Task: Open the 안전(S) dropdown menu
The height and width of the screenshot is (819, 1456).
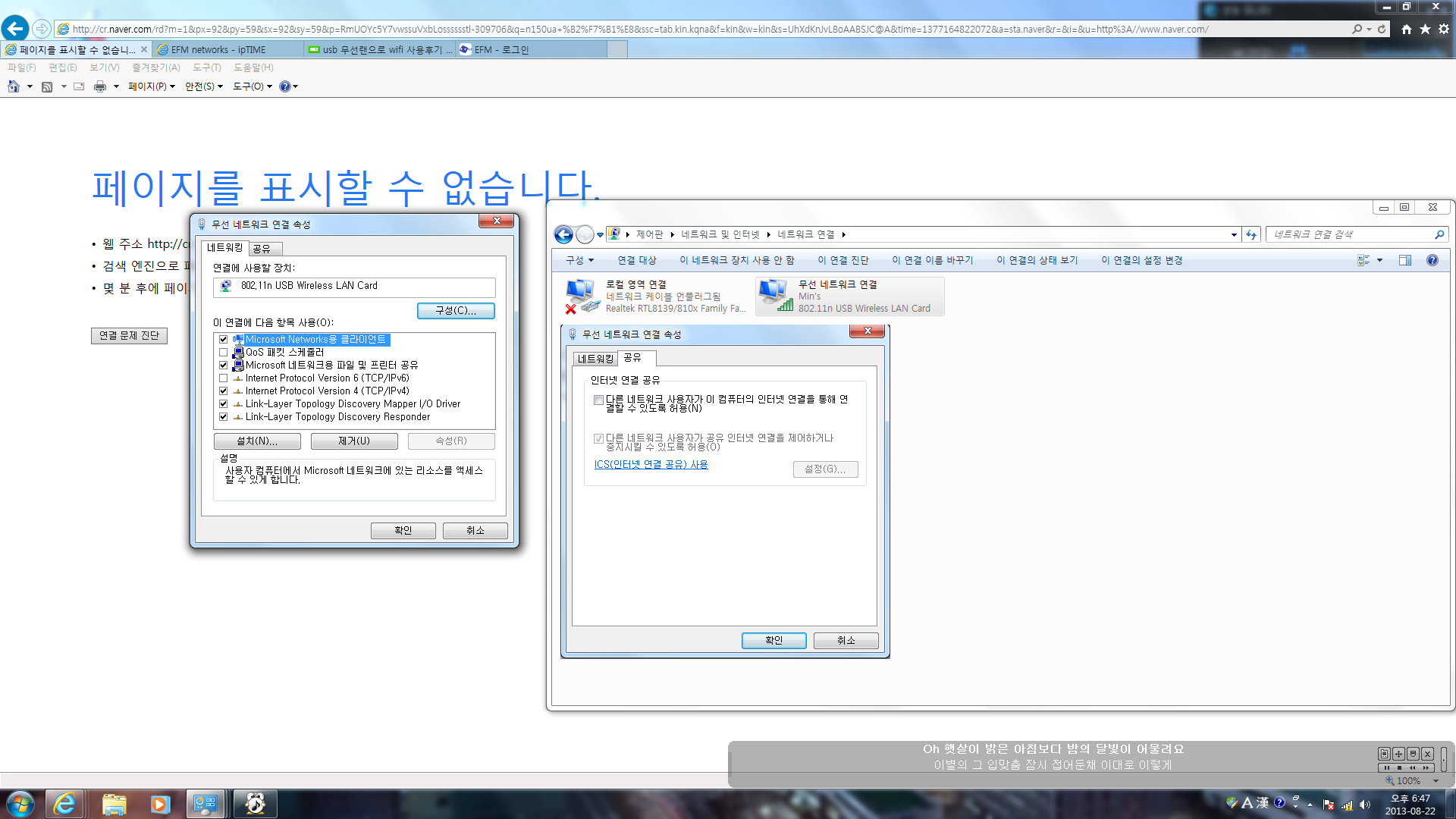Action: (x=204, y=86)
